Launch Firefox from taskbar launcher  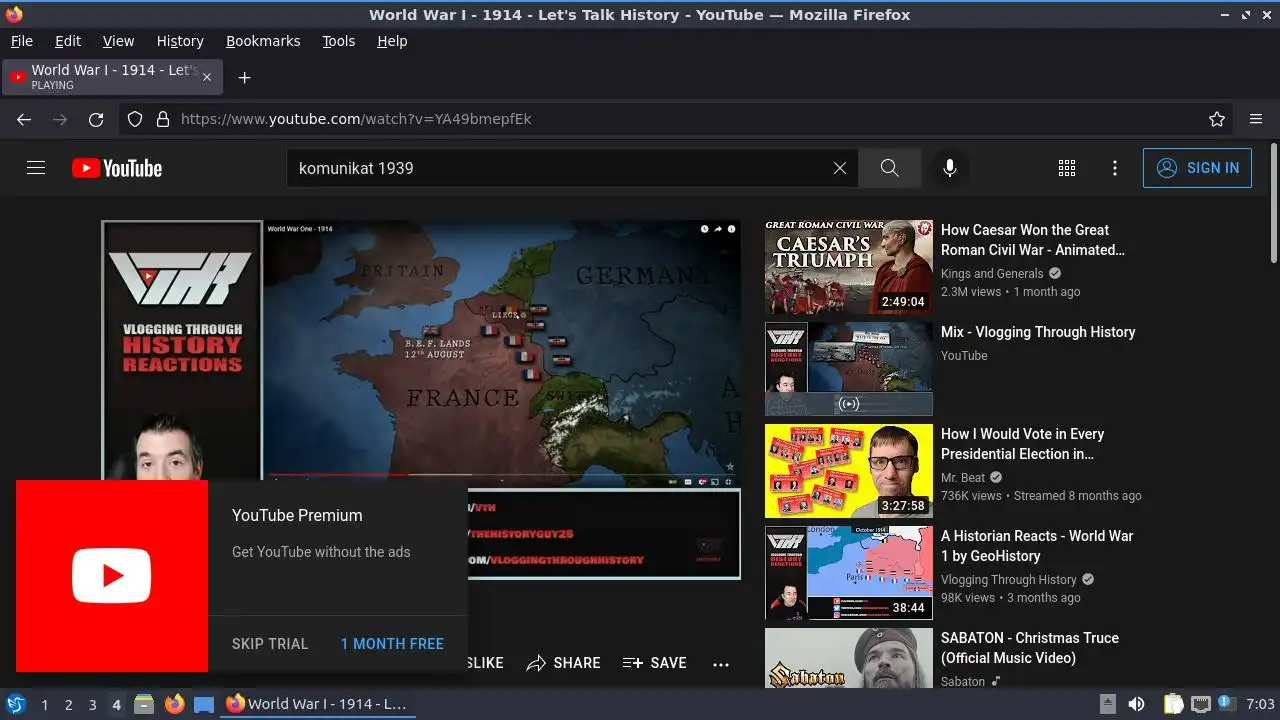175,704
